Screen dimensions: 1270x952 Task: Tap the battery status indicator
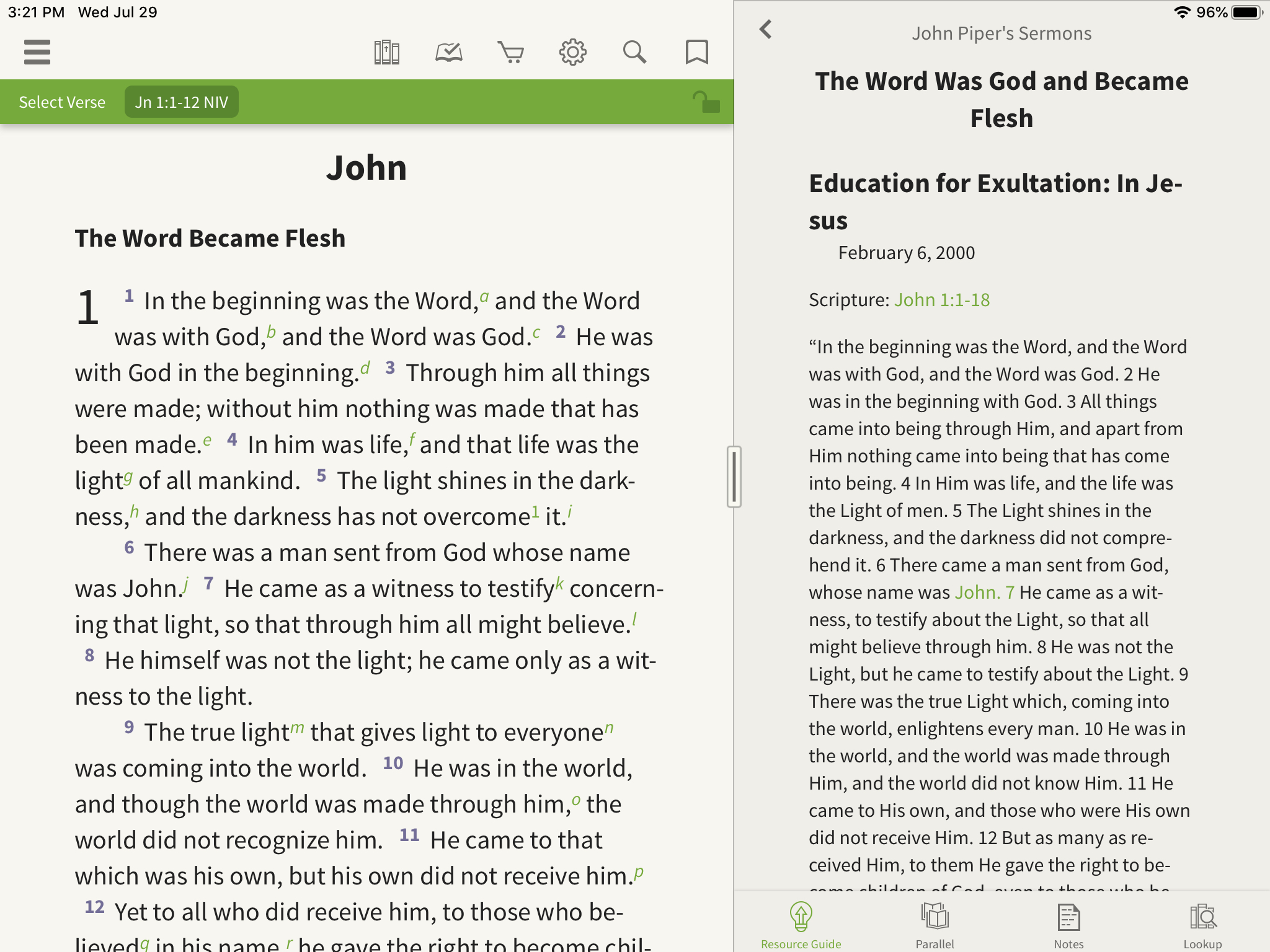pos(1247,12)
